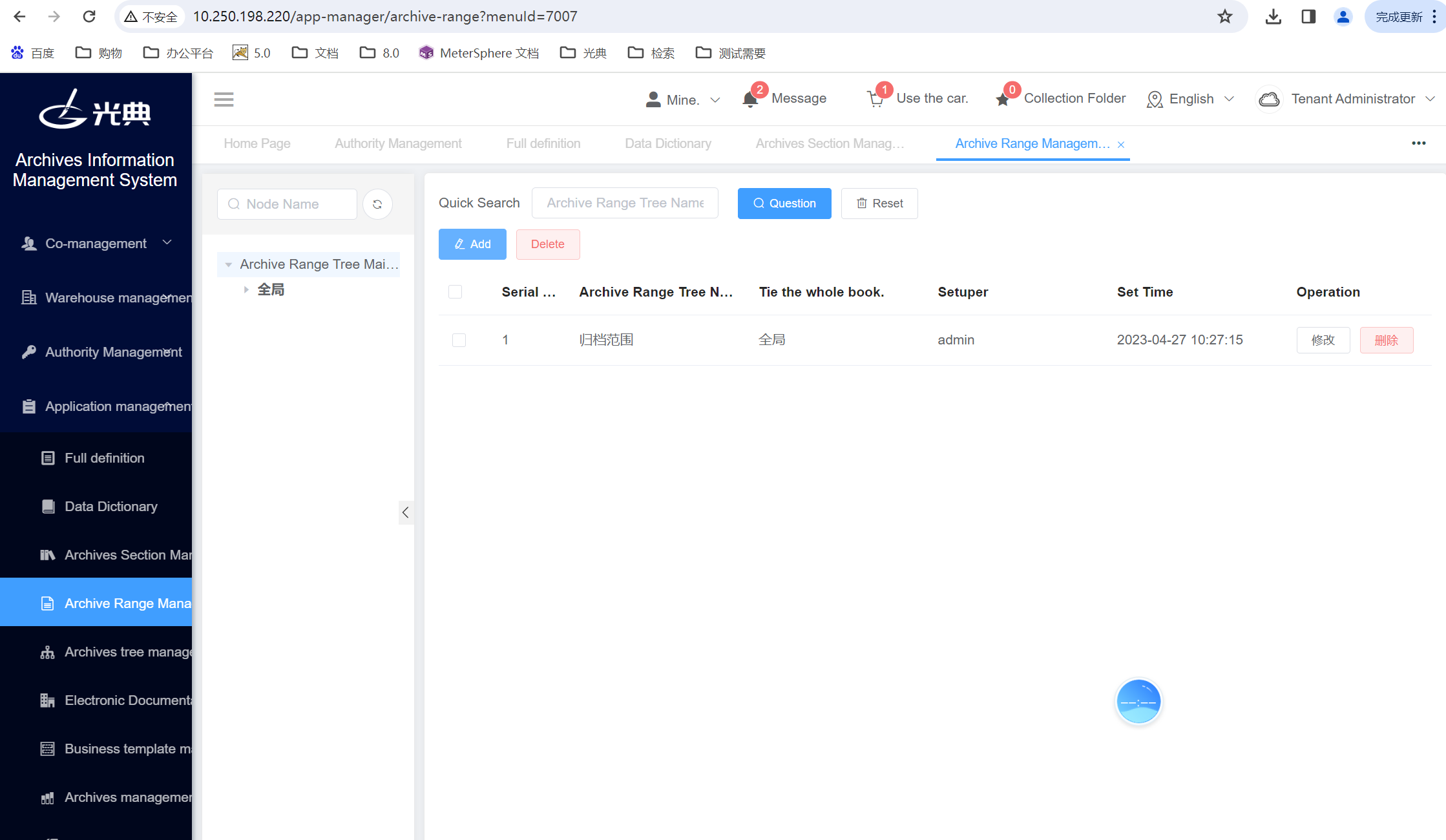Expand the Warehouse management sidebar menu
The image size is (1446, 840).
96,298
